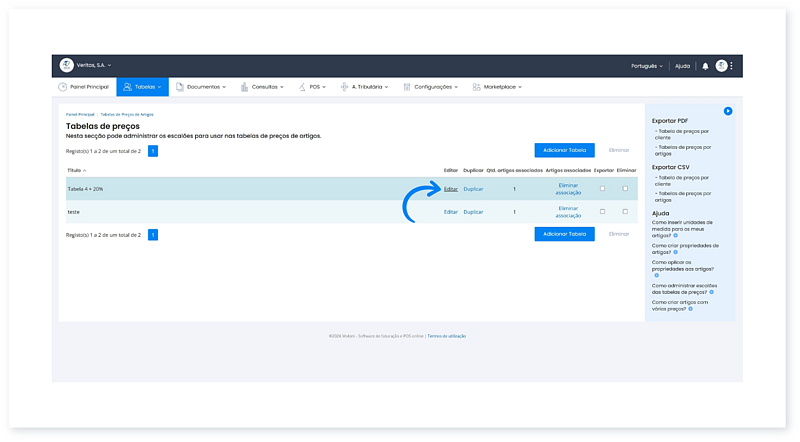Image resolution: width=800 pixels, height=442 pixels.
Task: Click the Documentos page icon
Action: coord(179,87)
